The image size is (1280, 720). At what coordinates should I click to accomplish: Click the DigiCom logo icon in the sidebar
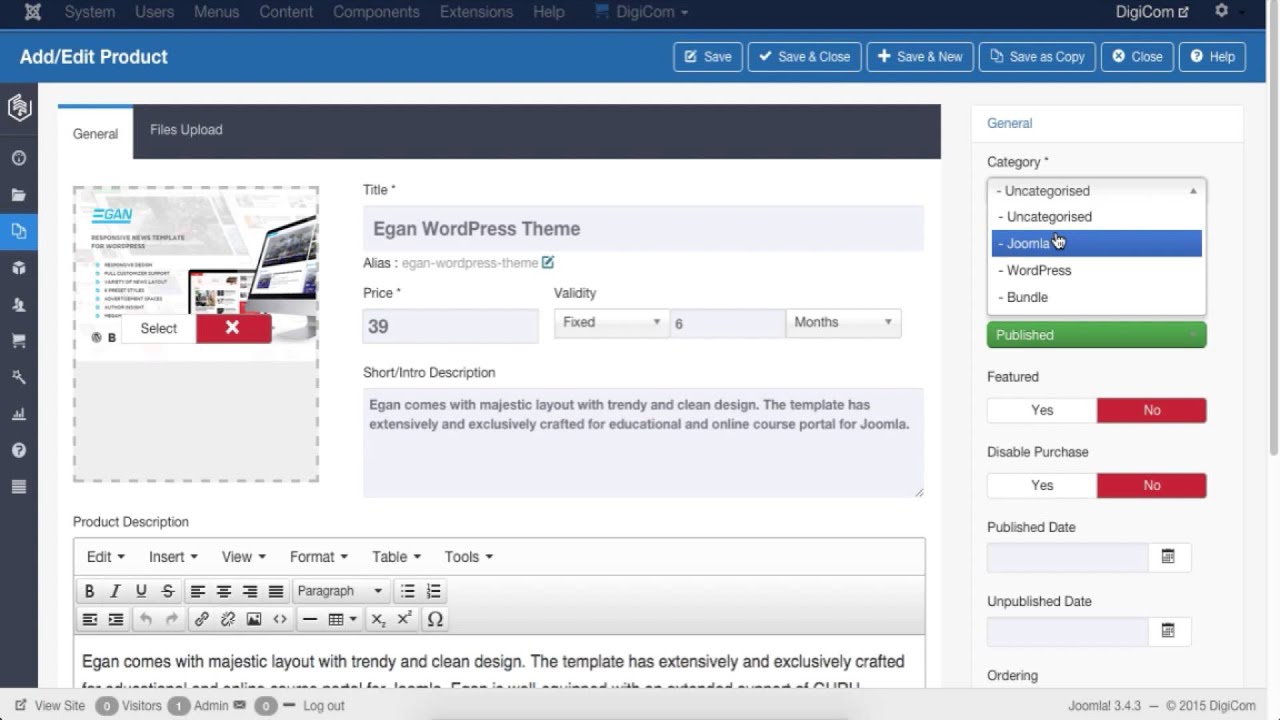pos(19,107)
